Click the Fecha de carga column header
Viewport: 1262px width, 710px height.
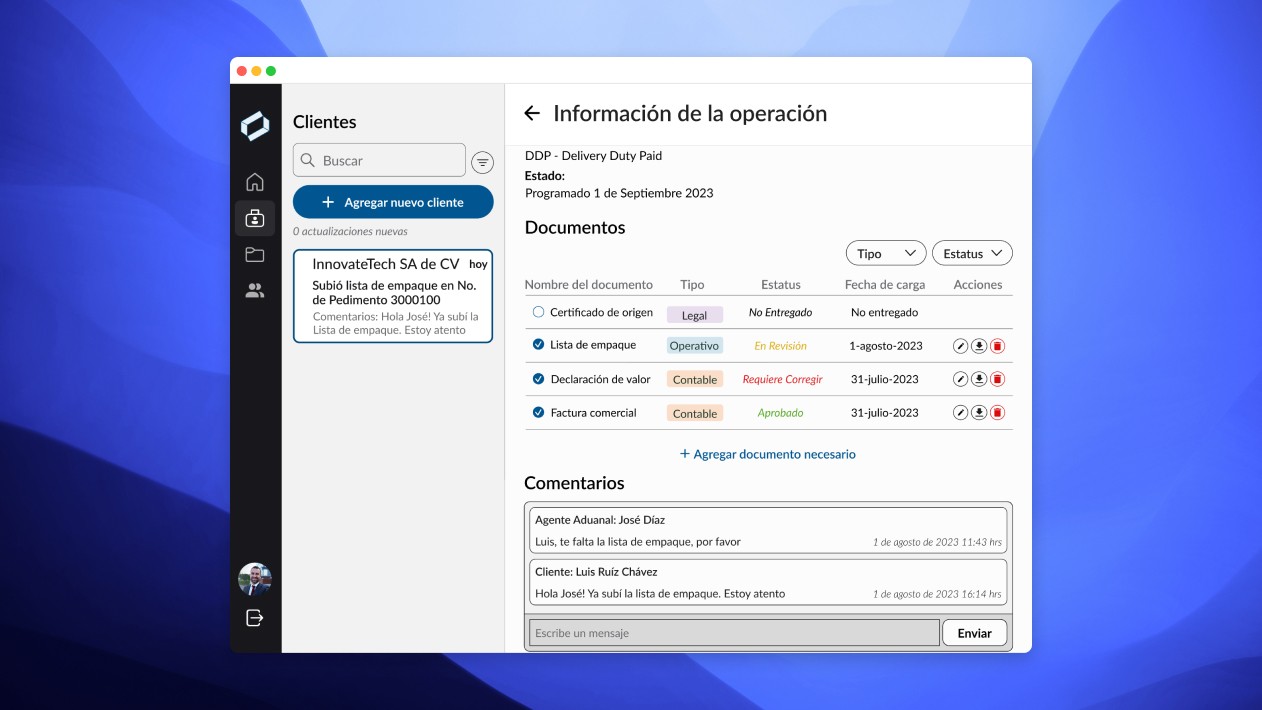885,285
